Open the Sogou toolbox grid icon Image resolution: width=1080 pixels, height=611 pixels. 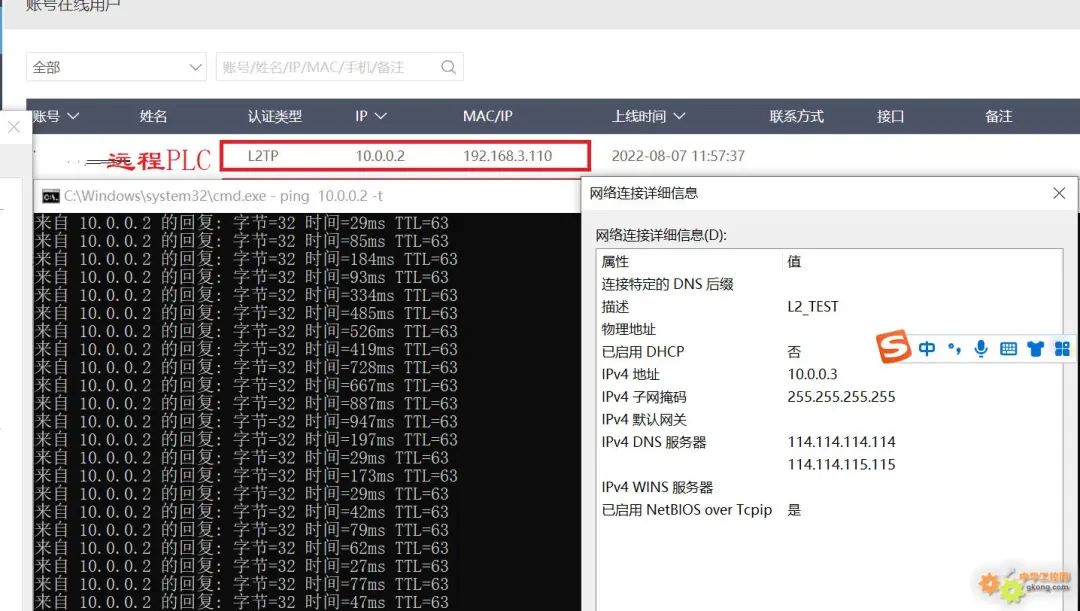pyautogui.click(x=1061, y=348)
